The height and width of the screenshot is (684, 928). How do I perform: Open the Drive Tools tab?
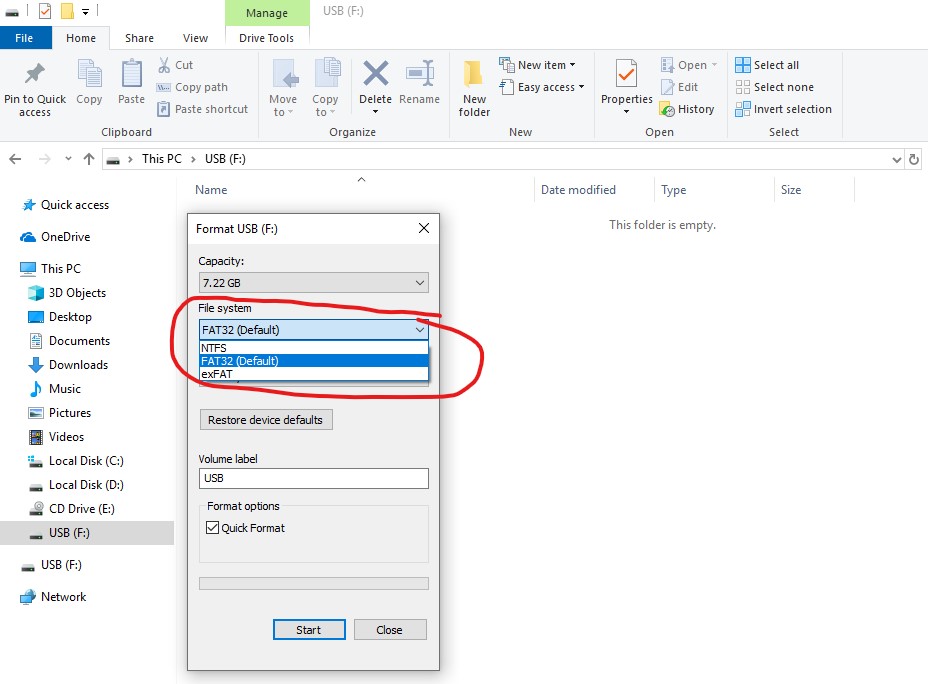point(266,38)
